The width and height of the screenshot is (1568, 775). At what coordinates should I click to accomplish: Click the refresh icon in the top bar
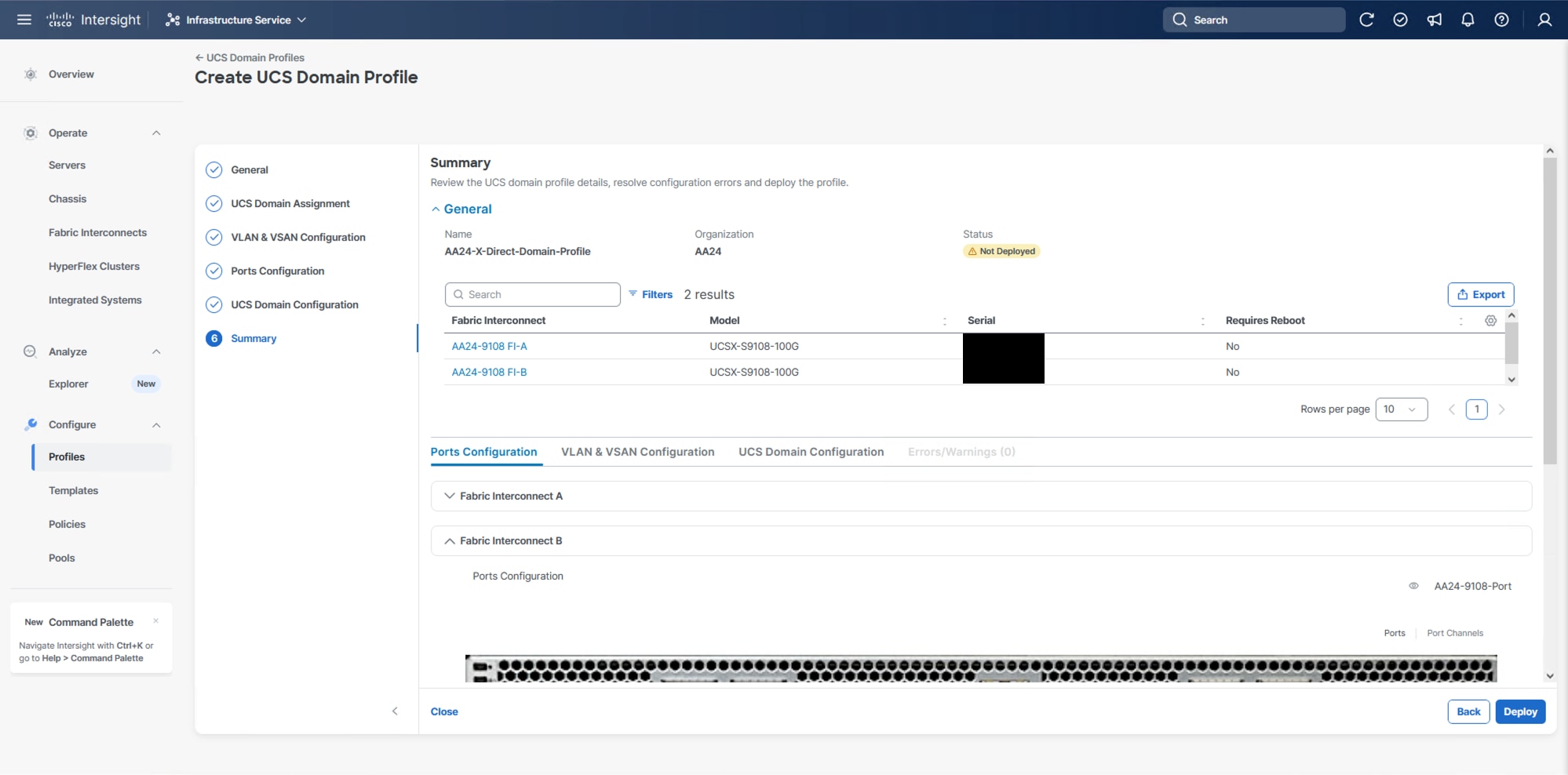(x=1367, y=20)
